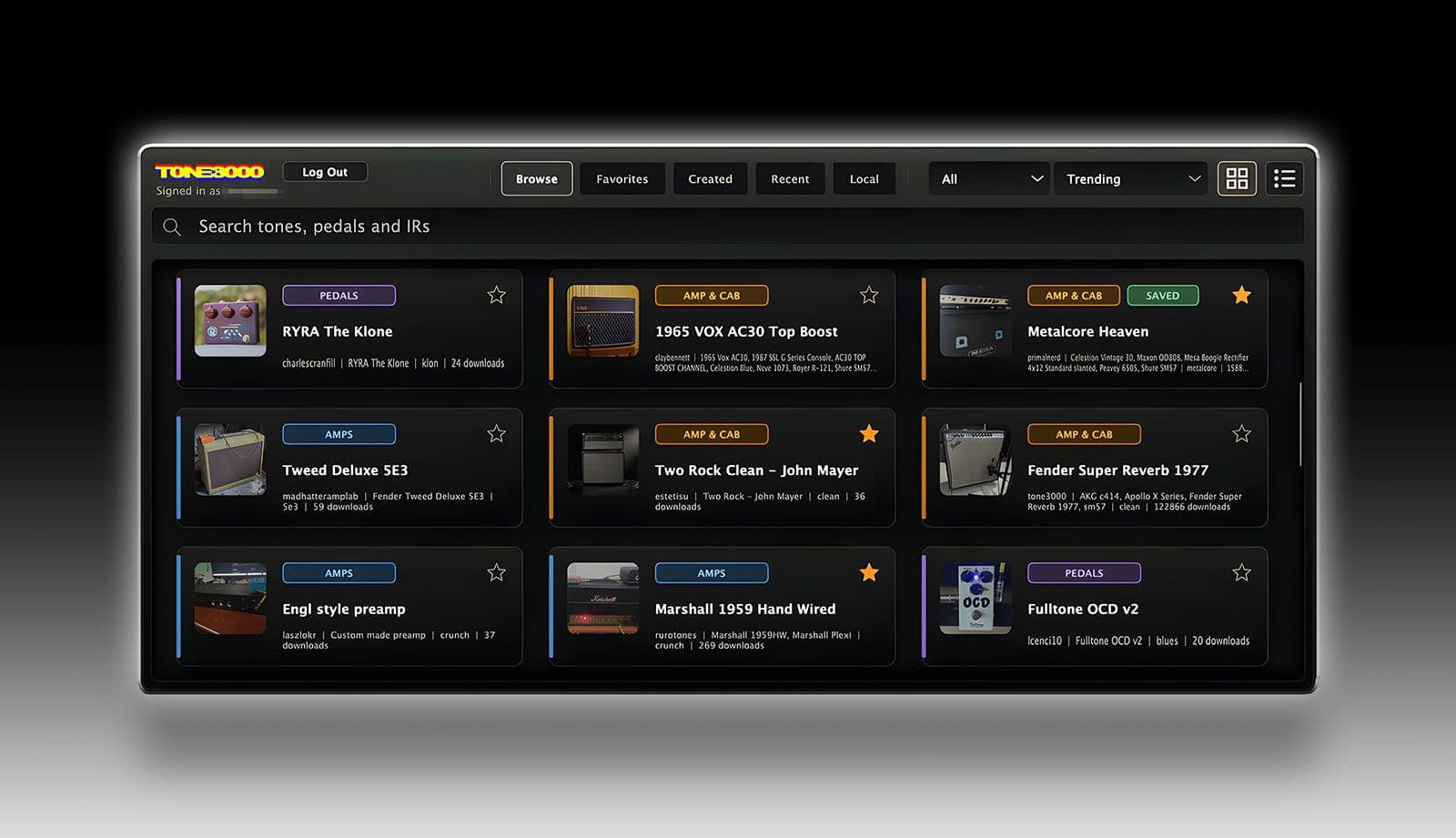Open the Marshall 1959 Hand Wired thumbnail
This screenshot has width=1456, height=838.
click(603, 598)
